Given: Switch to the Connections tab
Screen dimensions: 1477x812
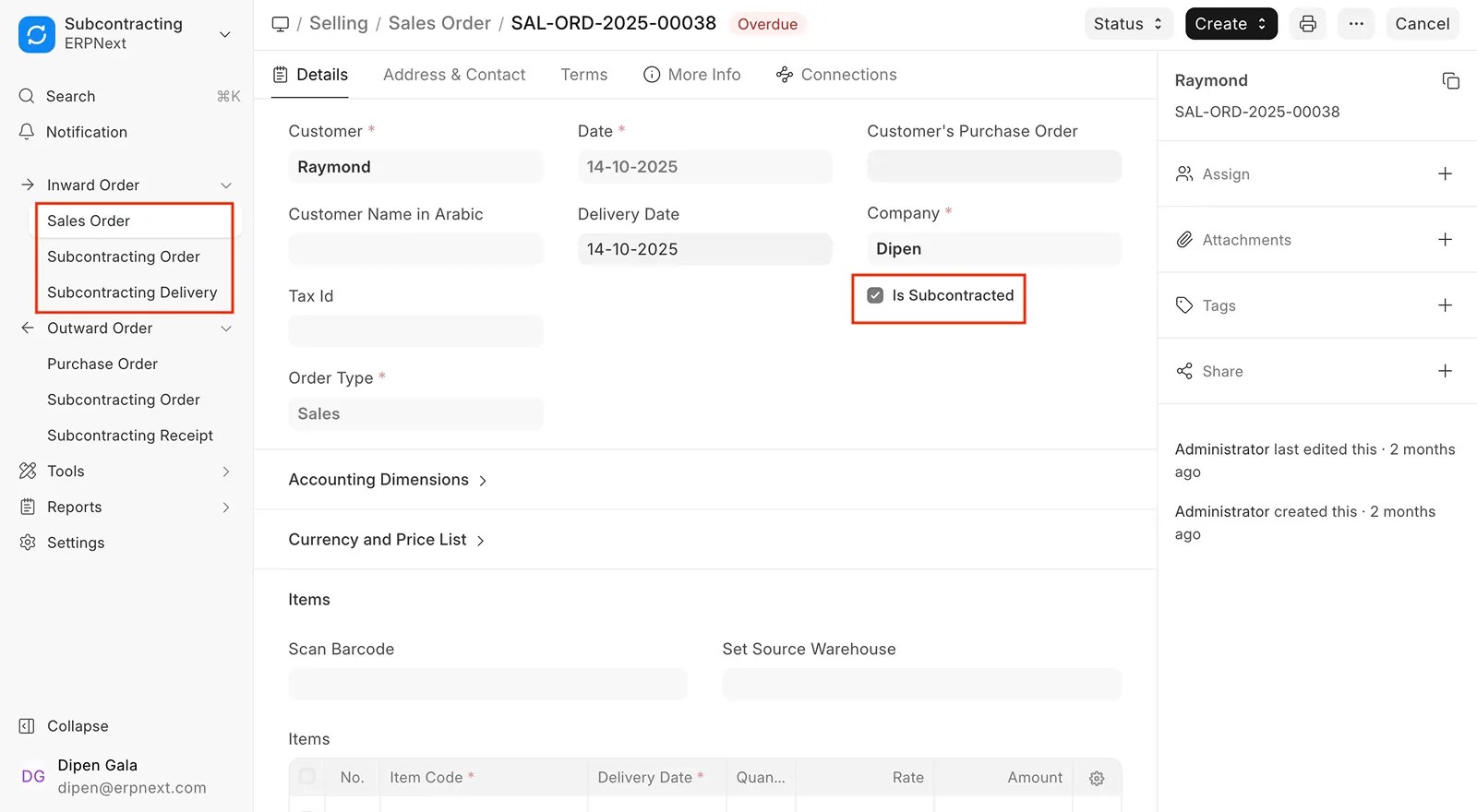Looking at the screenshot, I should tap(836, 75).
